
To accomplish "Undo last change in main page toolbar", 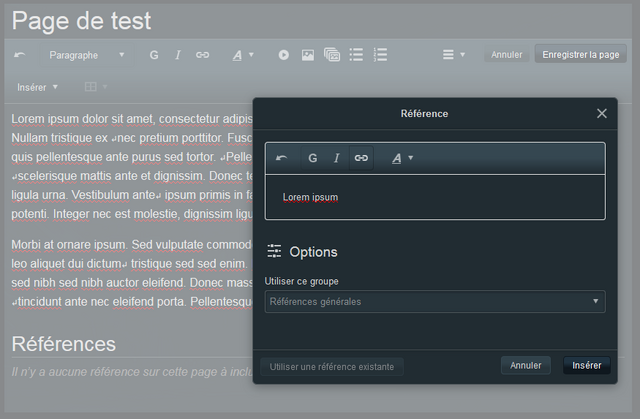I will [19, 55].
